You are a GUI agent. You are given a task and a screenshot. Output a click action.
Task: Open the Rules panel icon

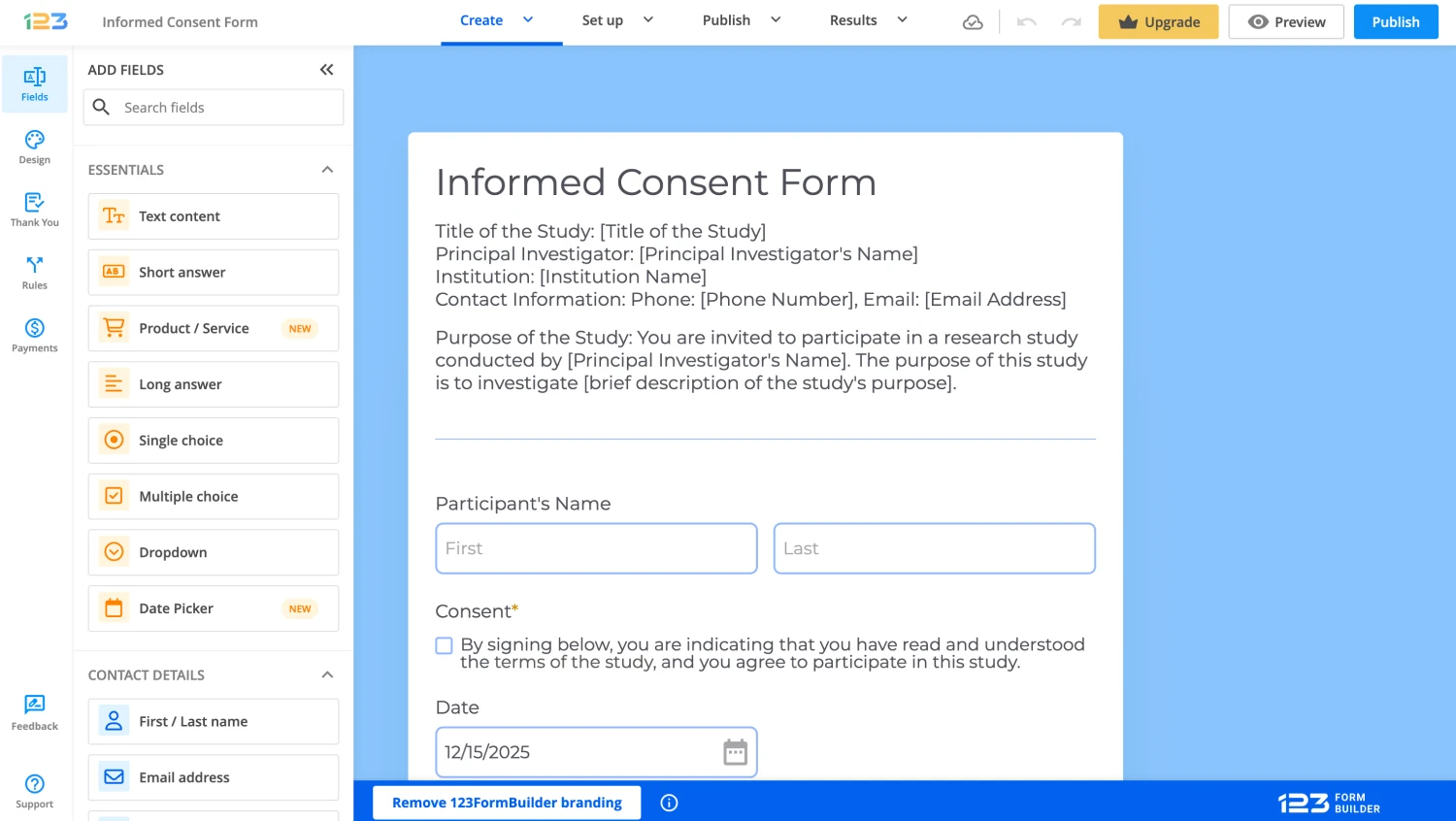(x=35, y=273)
